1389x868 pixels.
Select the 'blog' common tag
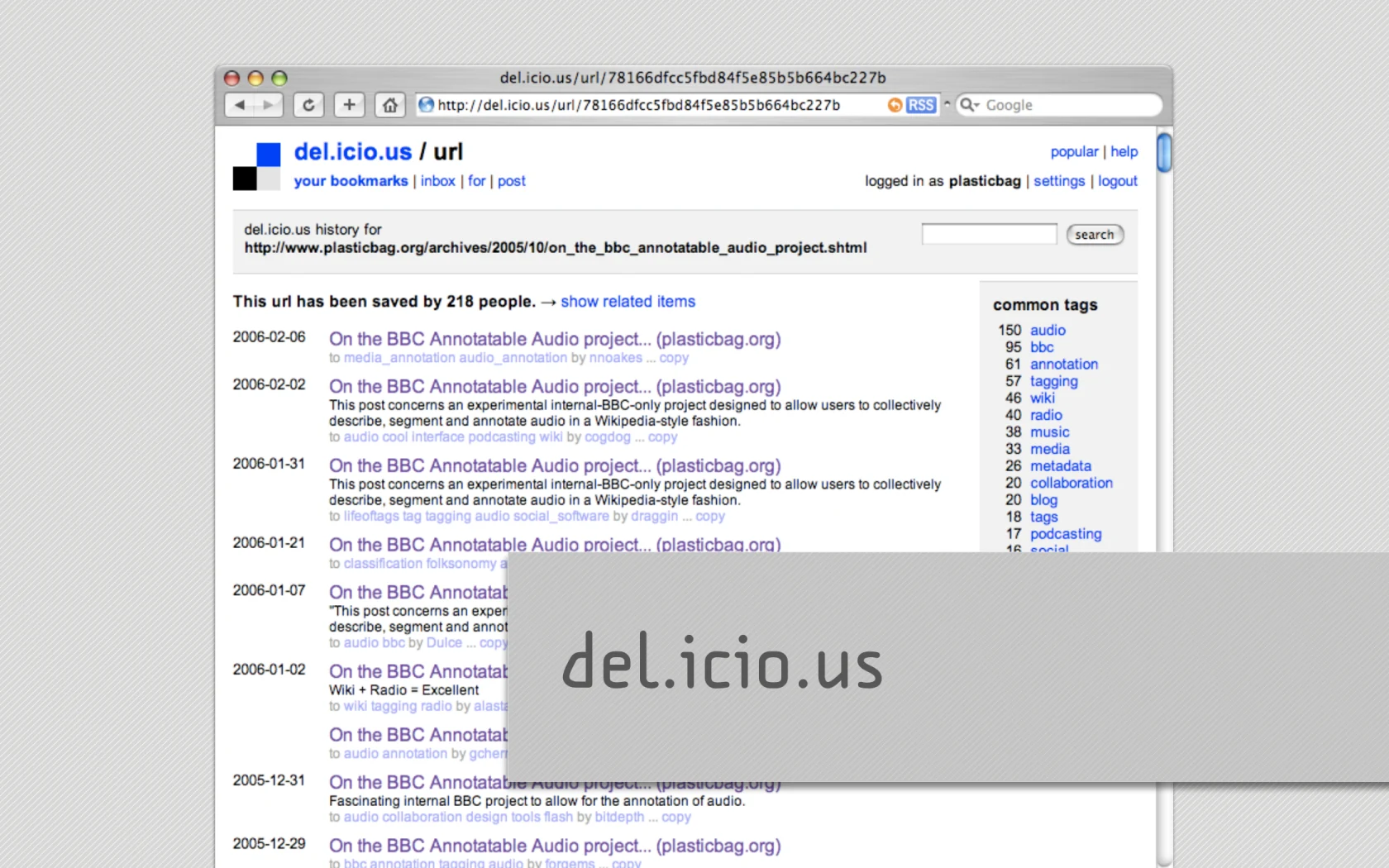click(1043, 500)
